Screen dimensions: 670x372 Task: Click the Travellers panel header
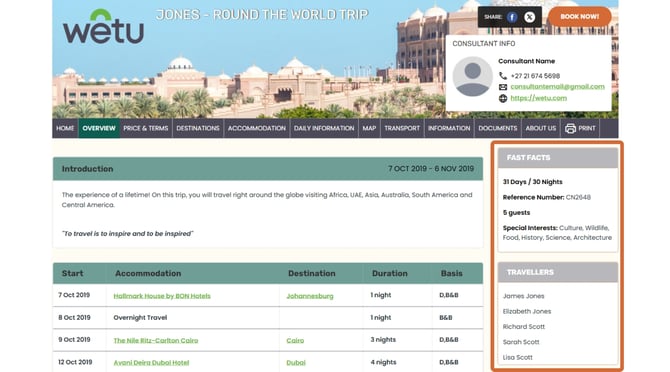(x=558, y=272)
